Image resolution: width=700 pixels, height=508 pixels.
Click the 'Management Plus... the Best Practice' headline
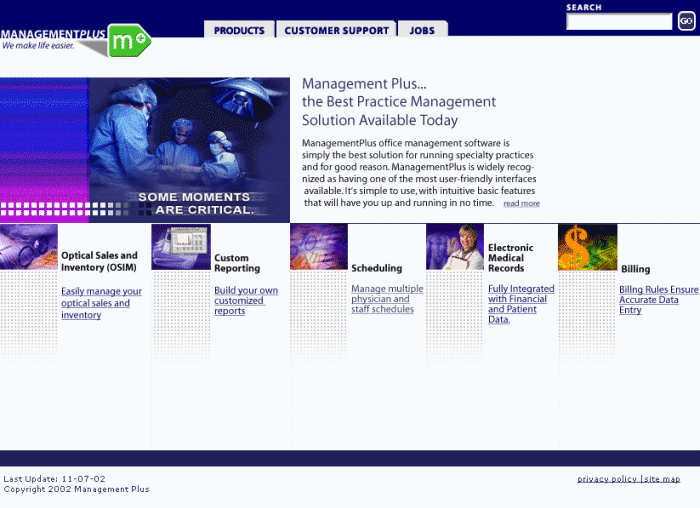(399, 102)
